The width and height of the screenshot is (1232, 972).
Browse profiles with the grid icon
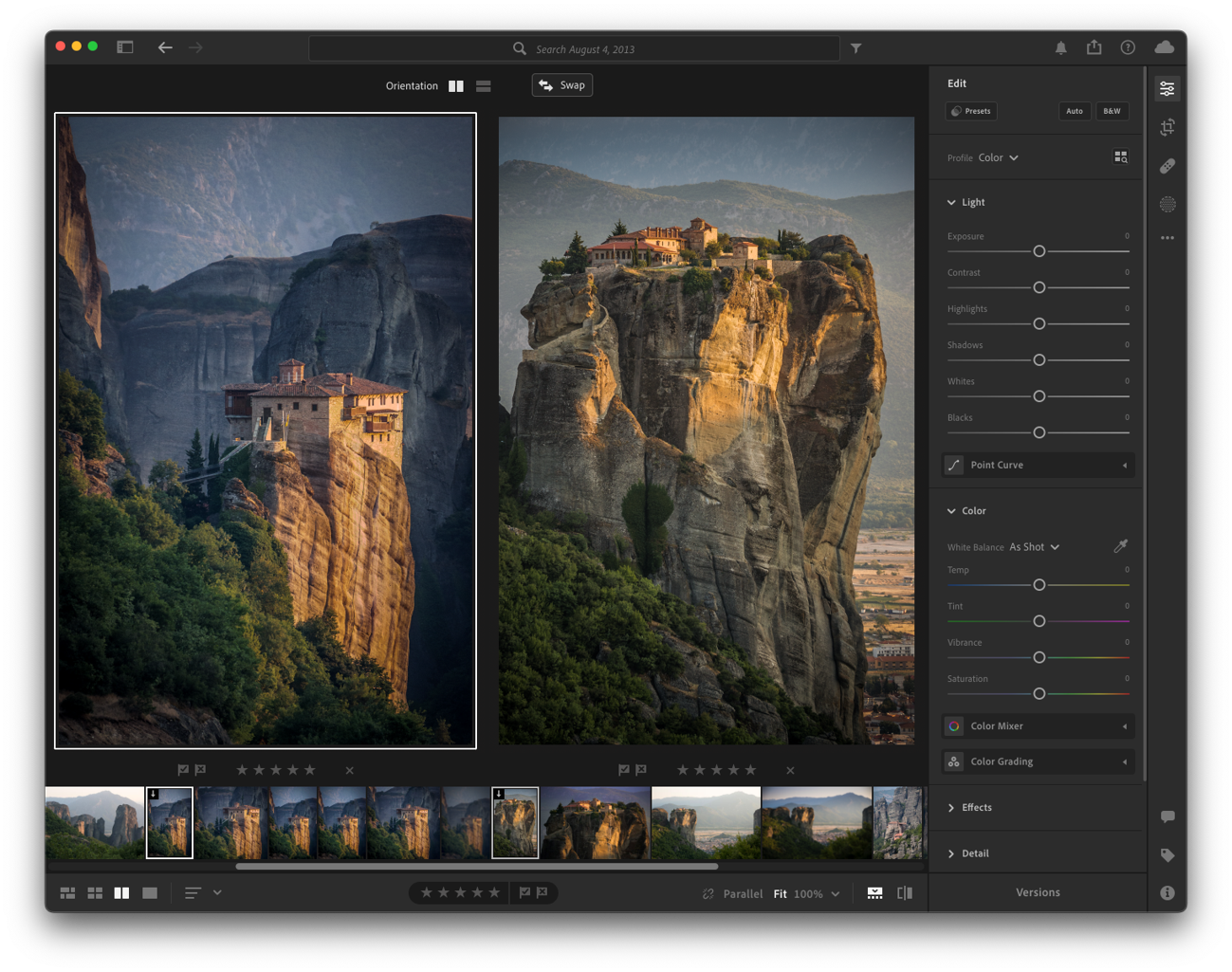tap(1120, 157)
